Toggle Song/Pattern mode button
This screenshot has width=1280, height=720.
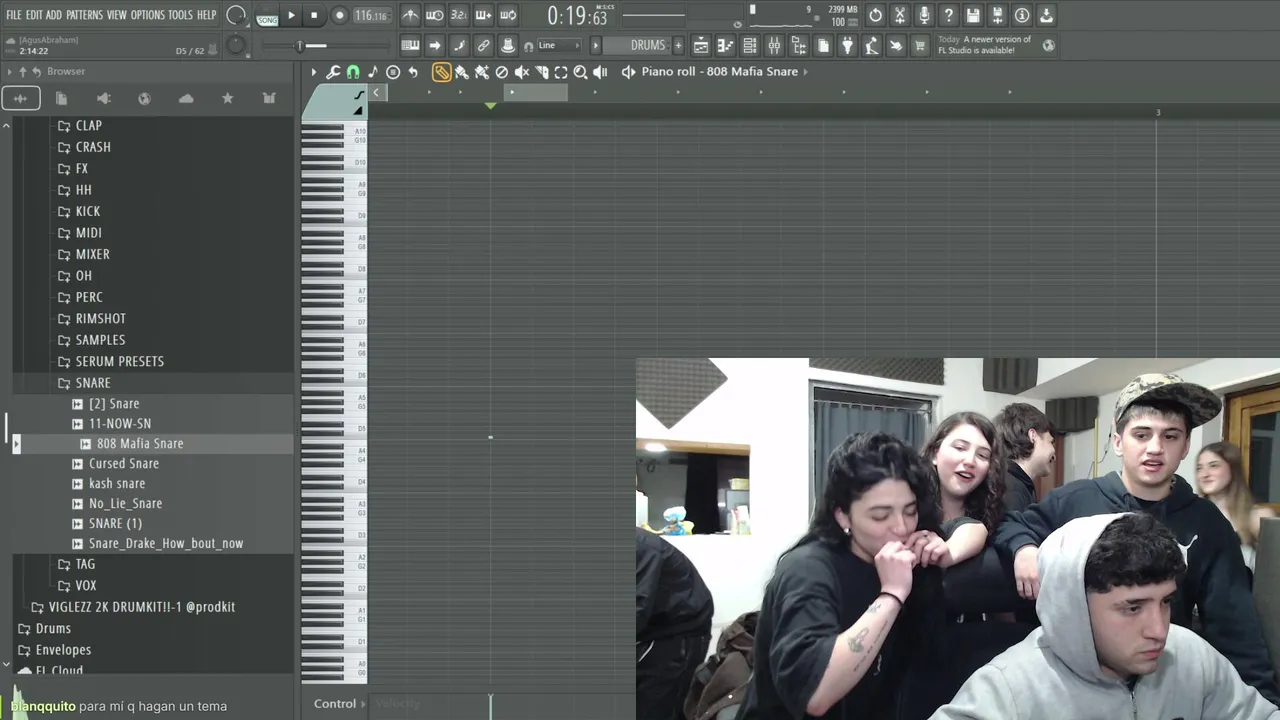pyautogui.click(x=267, y=16)
